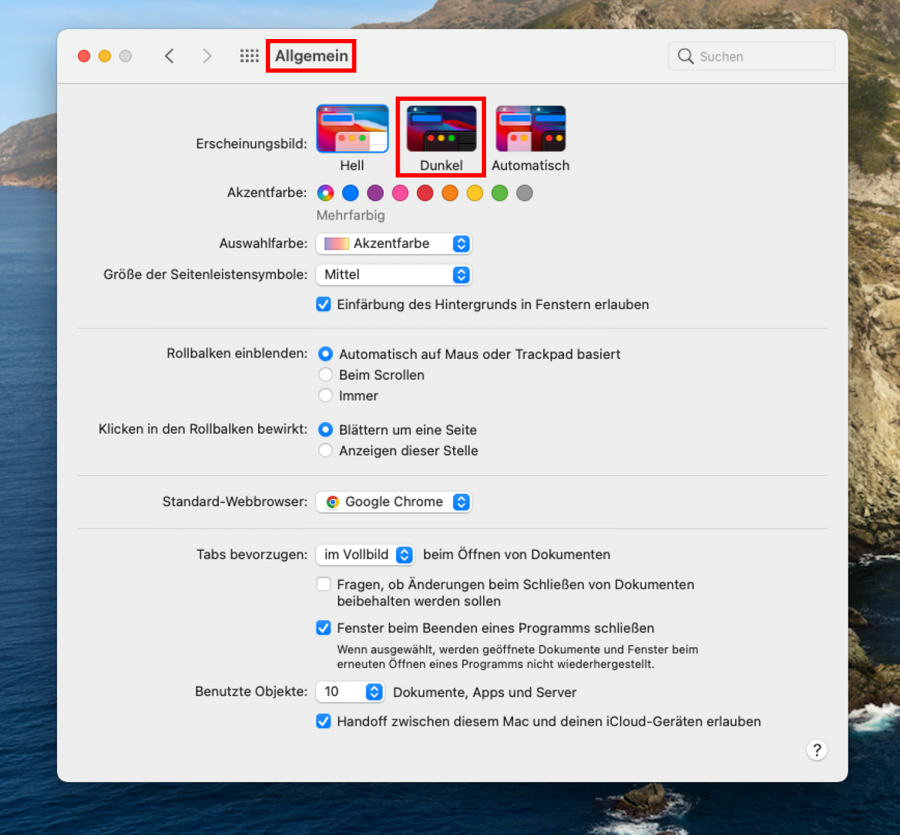Open the help question mark button
Image resolution: width=900 pixels, height=835 pixels.
click(x=817, y=750)
